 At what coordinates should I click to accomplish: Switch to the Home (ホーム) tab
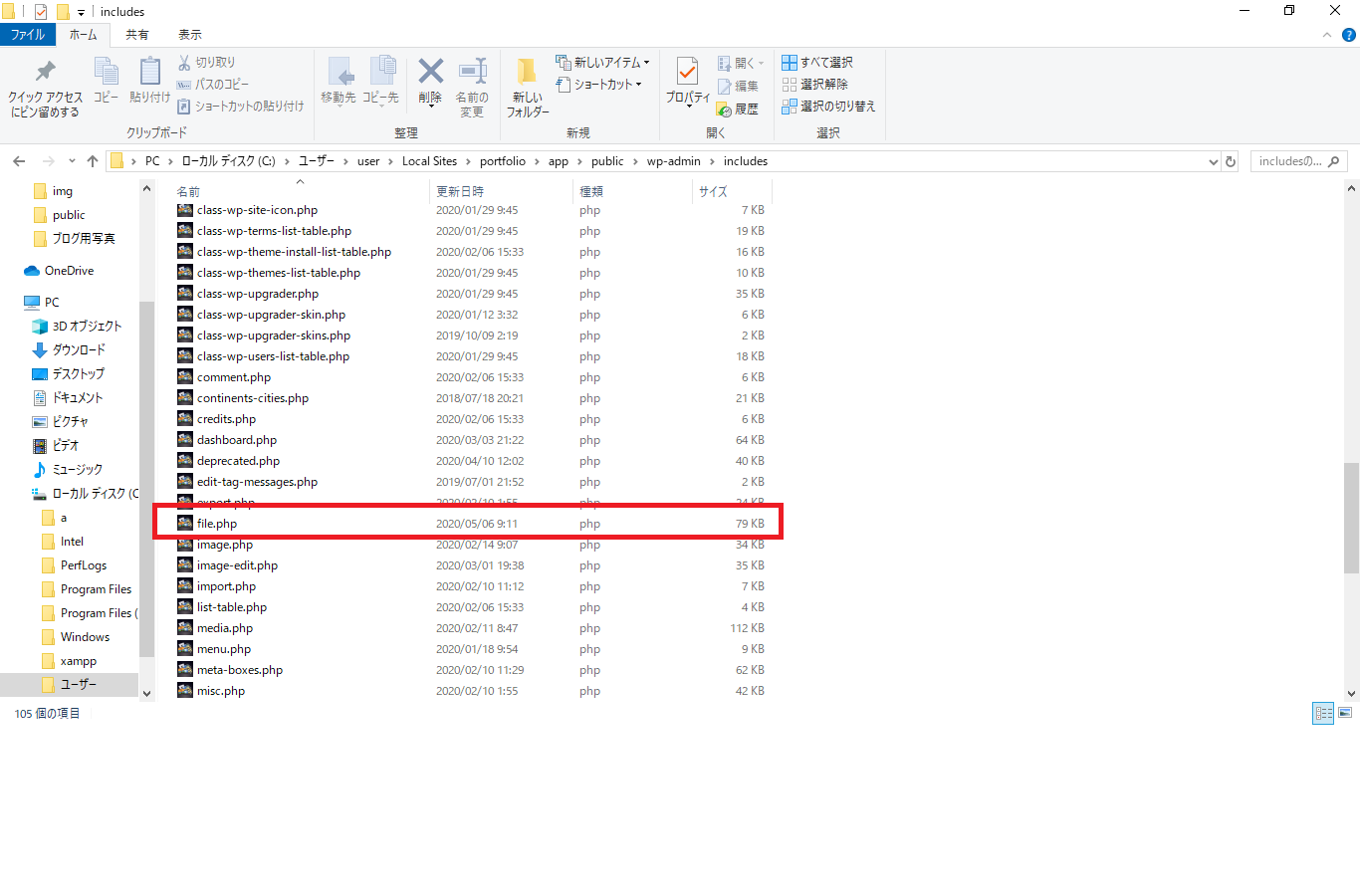[84, 34]
